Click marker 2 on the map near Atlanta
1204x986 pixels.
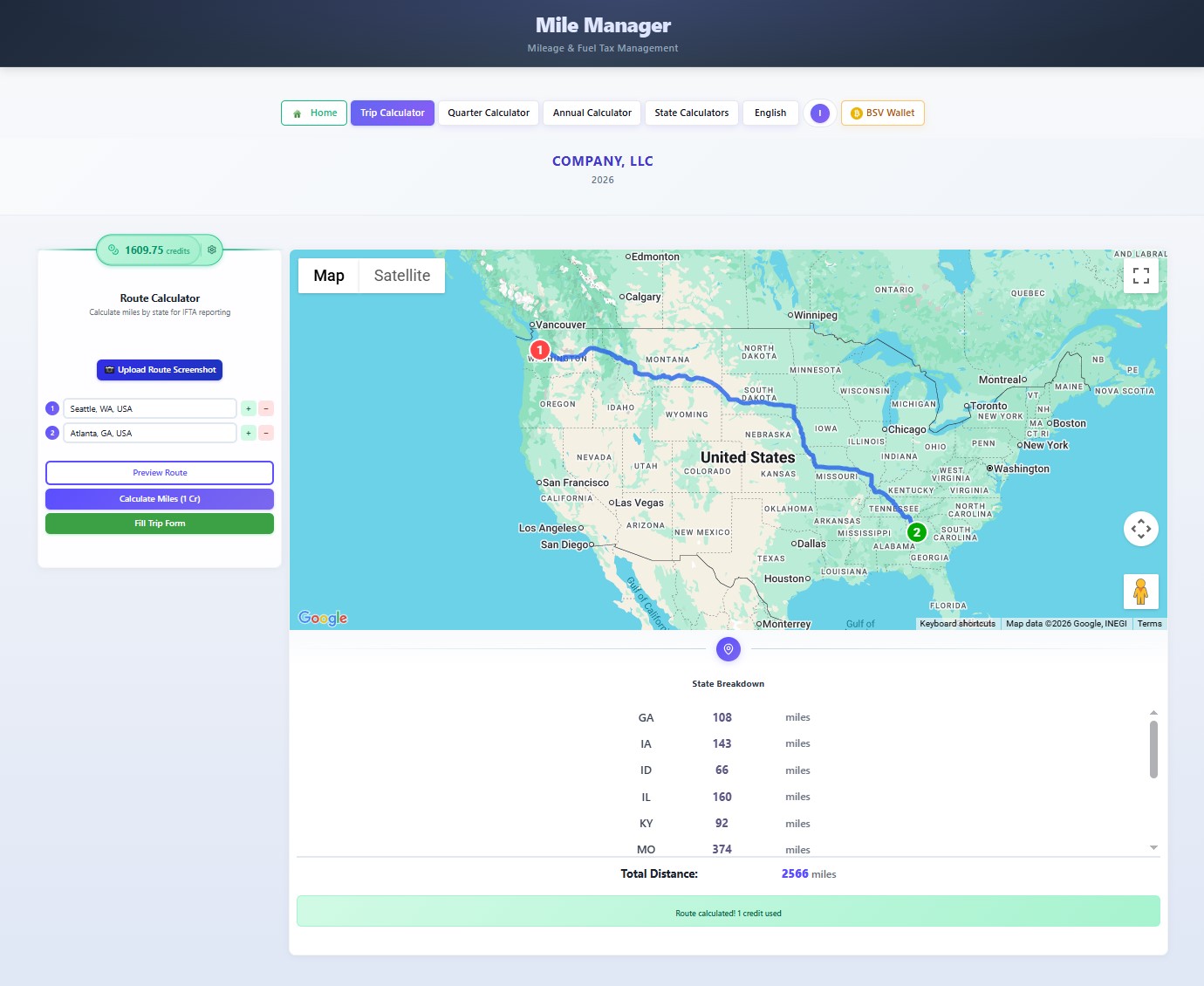tap(916, 532)
